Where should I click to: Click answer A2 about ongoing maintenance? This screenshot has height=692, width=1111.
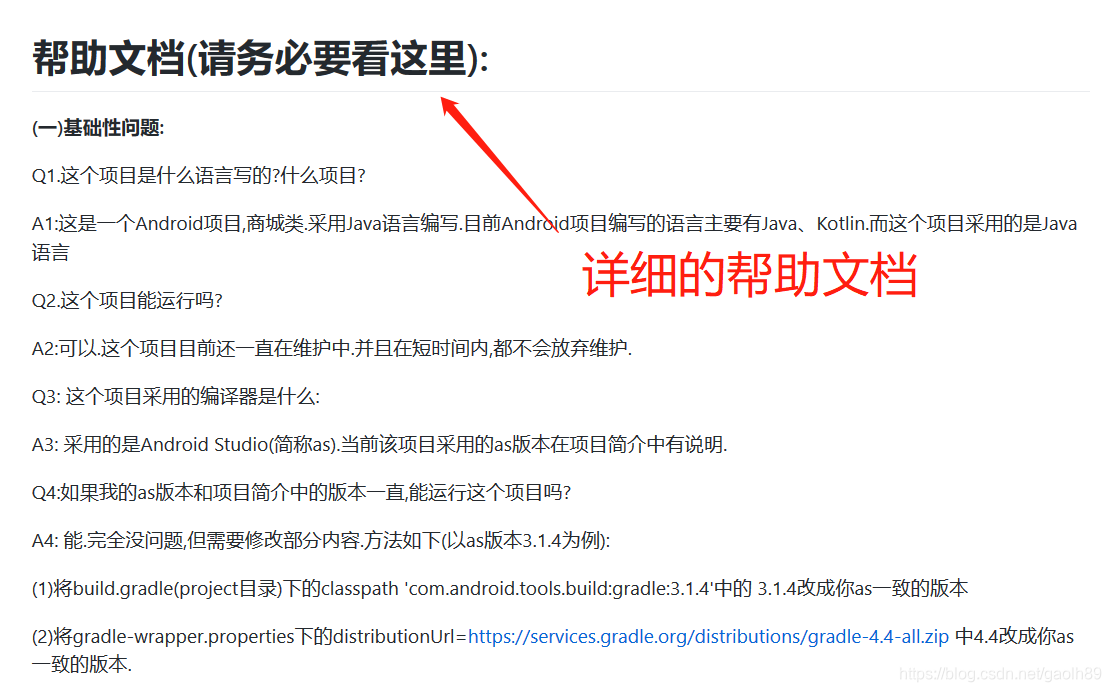pos(332,348)
